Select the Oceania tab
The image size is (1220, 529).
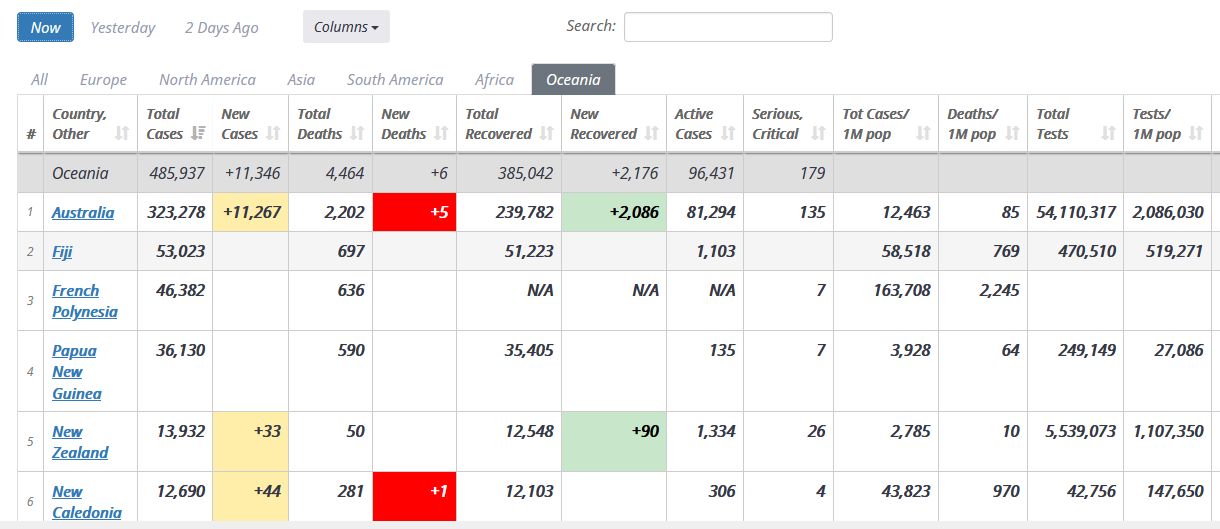pos(573,80)
